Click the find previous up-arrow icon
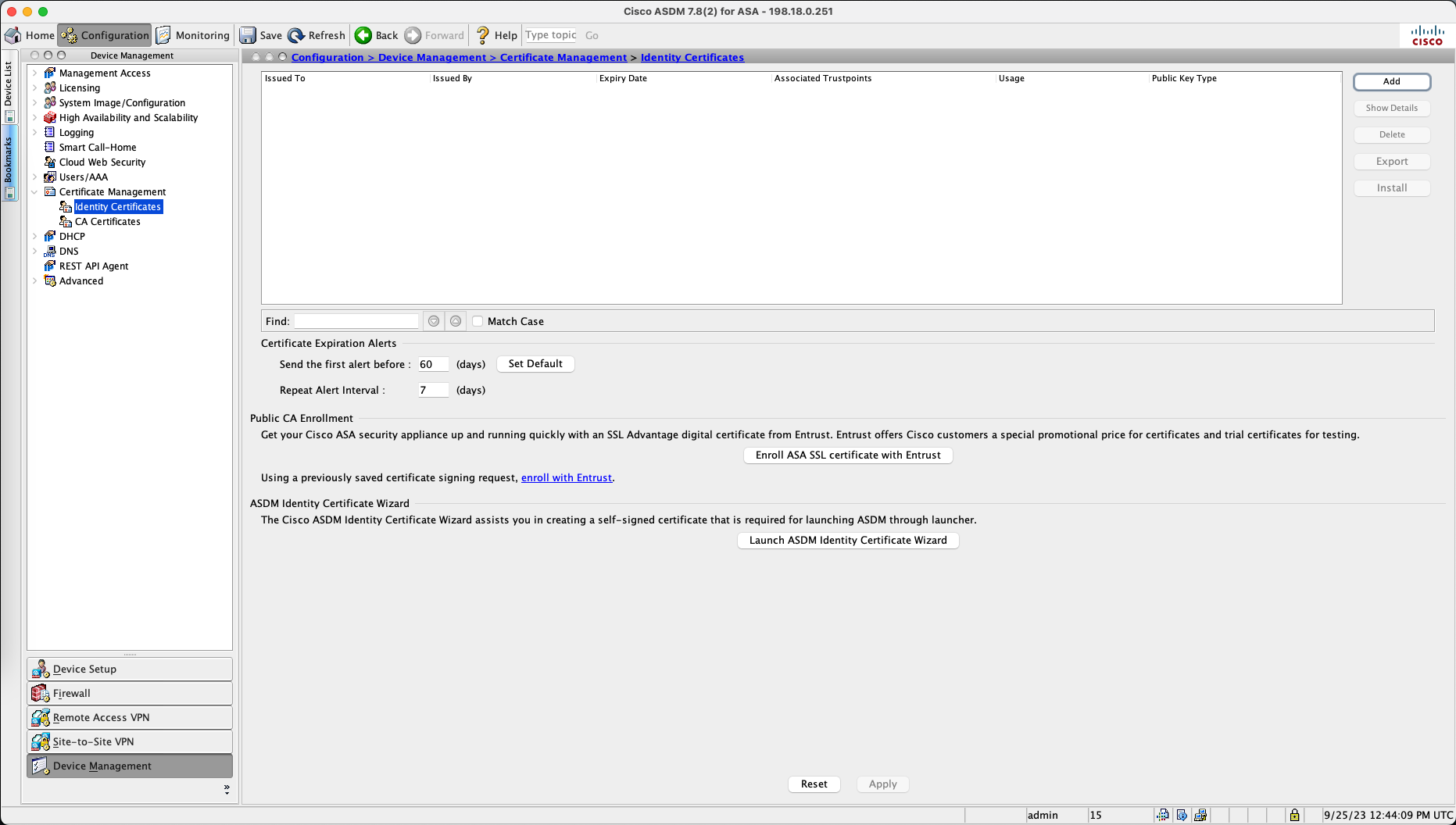1456x825 pixels. (456, 321)
